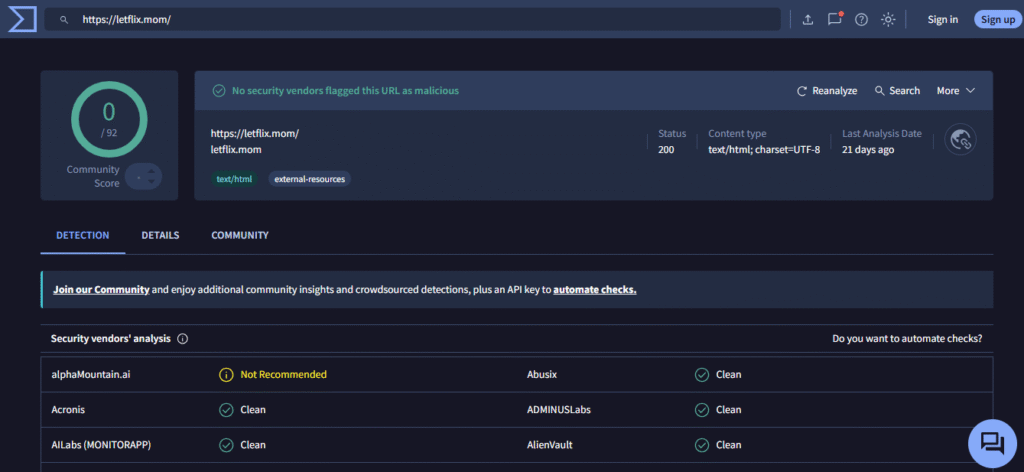Switch to the COMMUNITY tab

[x=240, y=235]
